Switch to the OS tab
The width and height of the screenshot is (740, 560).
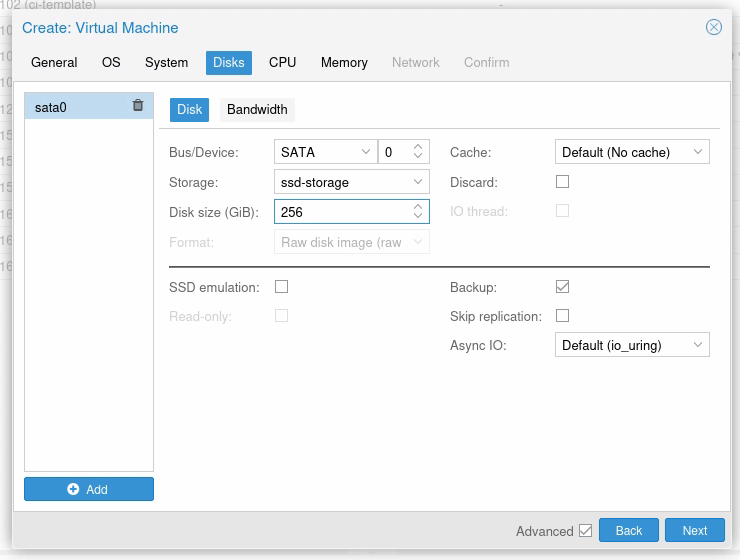click(x=111, y=62)
